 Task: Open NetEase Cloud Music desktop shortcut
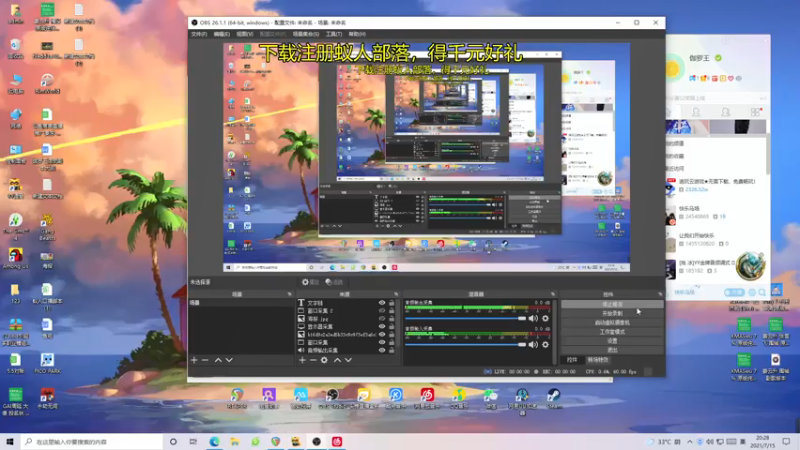pyautogui.click(x=427, y=398)
